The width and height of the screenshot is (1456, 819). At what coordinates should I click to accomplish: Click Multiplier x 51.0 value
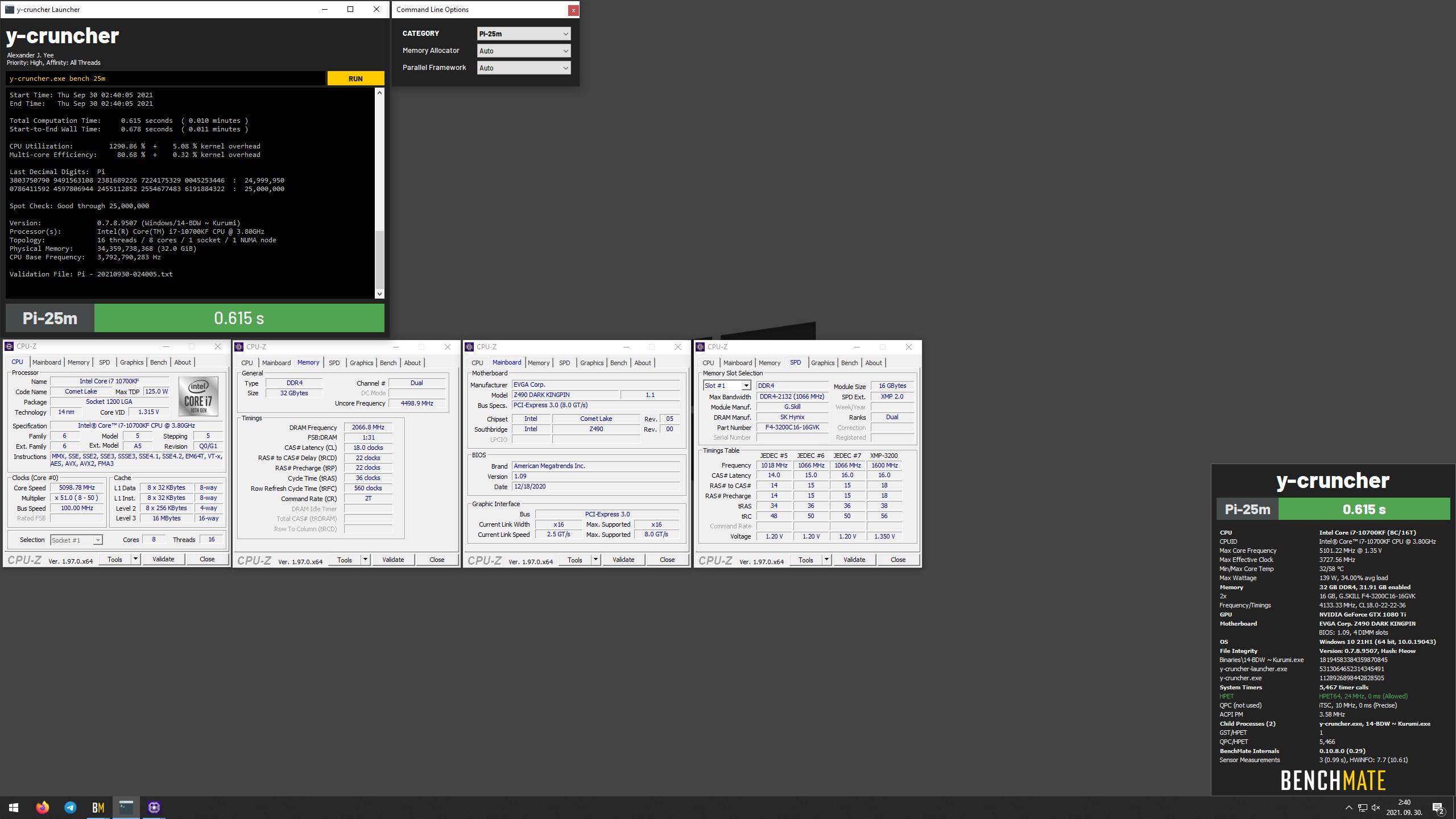click(77, 498)
